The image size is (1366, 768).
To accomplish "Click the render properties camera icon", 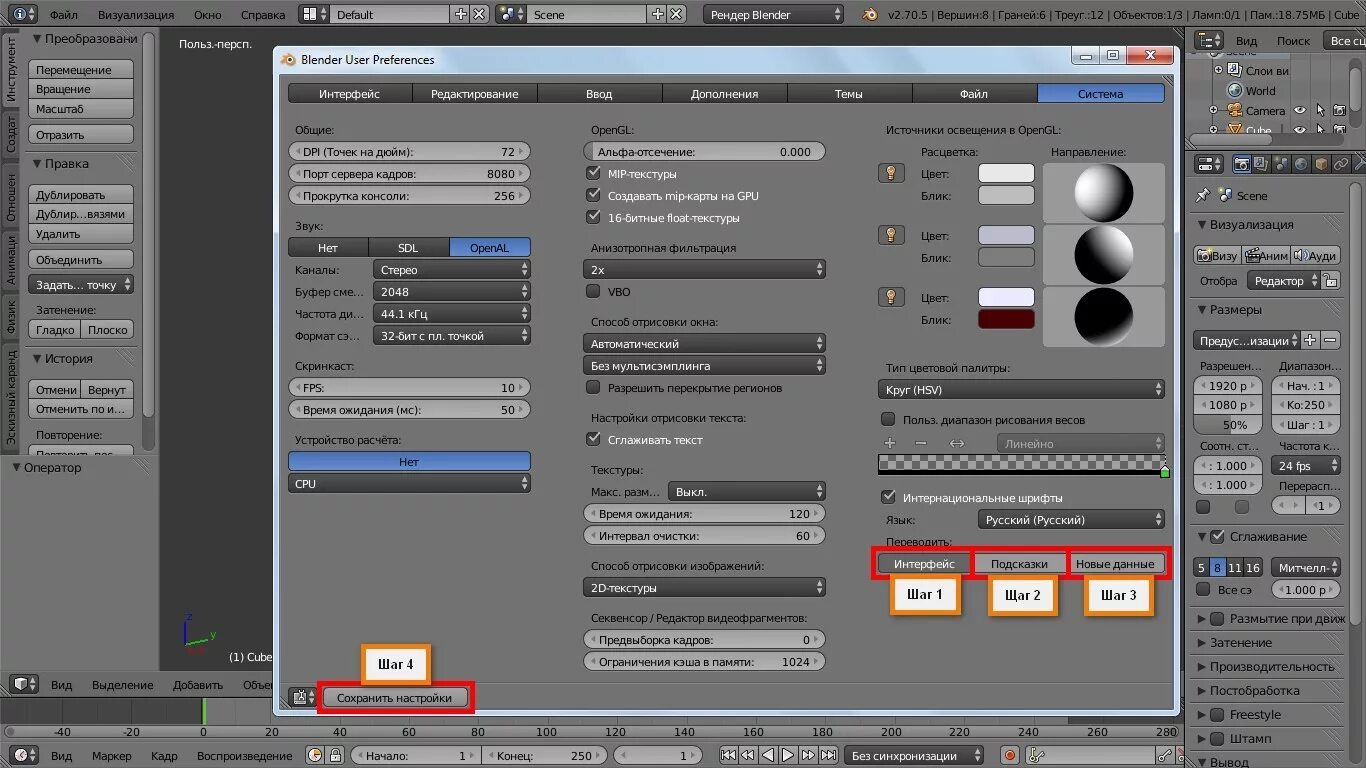I will [1242, 164].
